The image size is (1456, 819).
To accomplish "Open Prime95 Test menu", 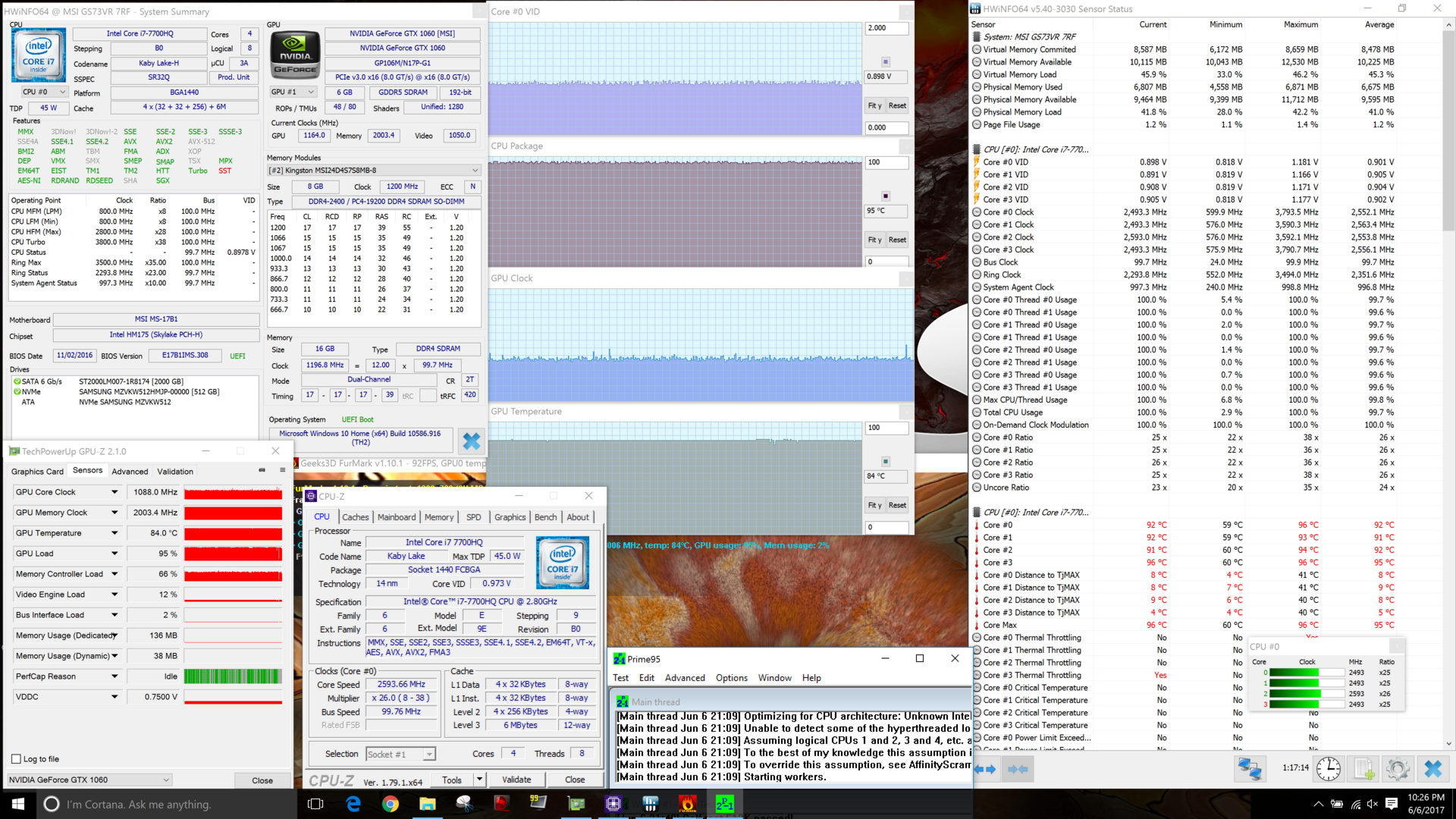I will [x=620, y=678].
